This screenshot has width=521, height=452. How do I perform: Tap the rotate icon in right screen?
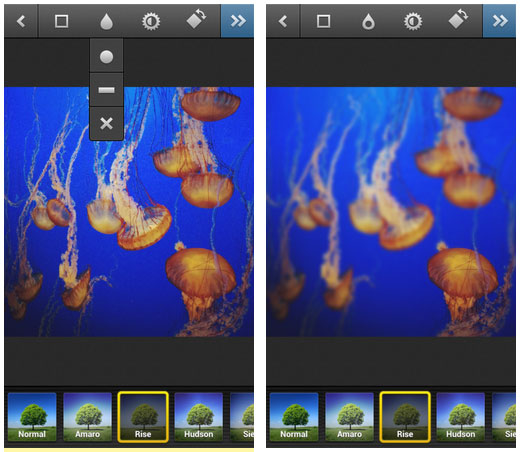[x=458, y=19]
